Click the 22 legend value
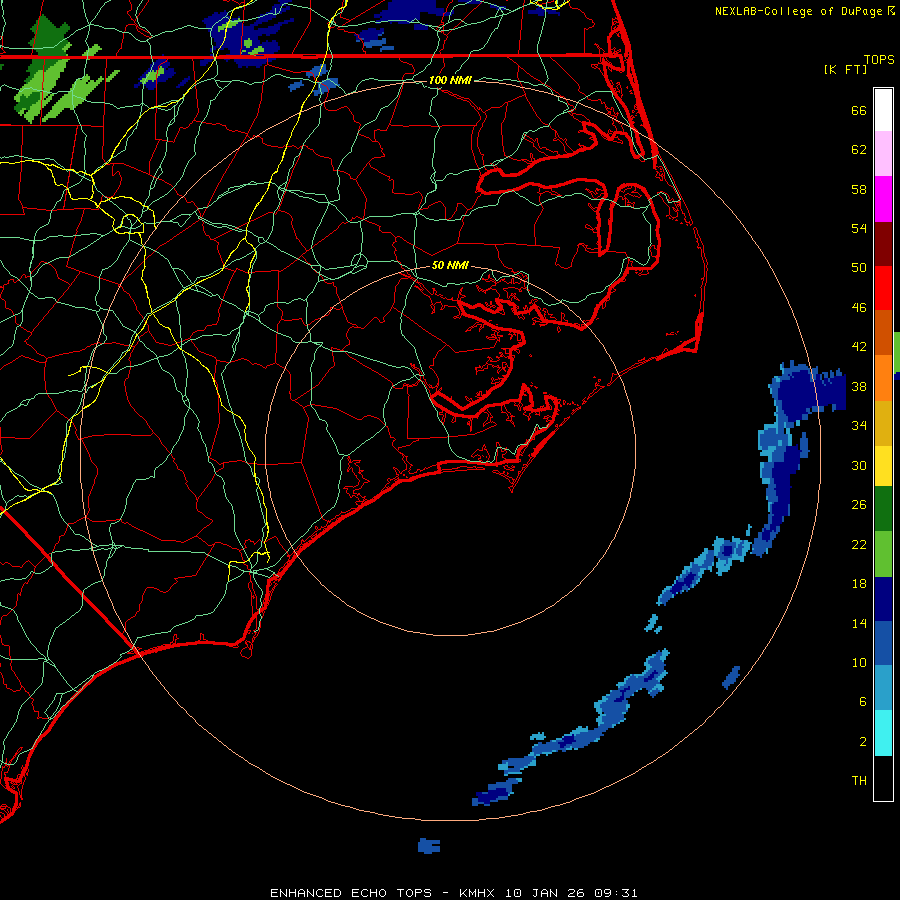Viewport: 900px width, 900px height. click(x=859, y=544)
